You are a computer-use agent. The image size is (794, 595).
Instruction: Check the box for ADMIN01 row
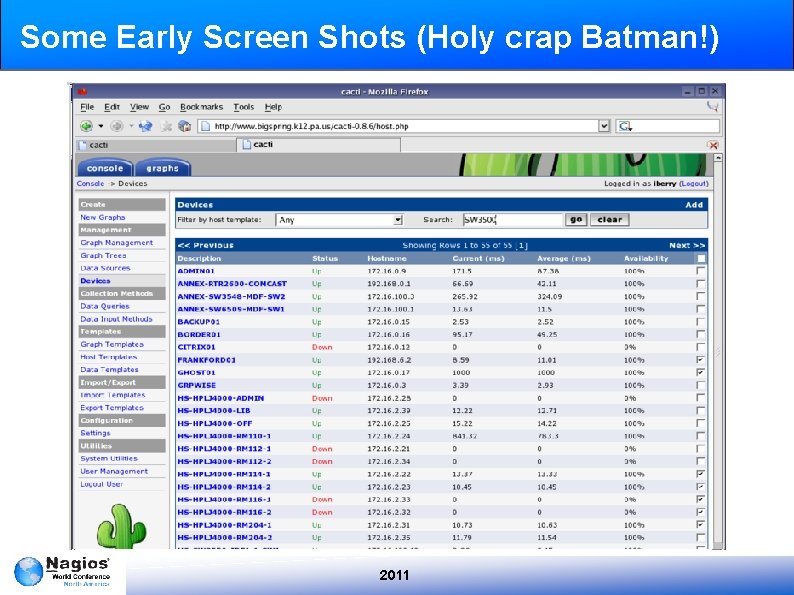pos(701,271)
